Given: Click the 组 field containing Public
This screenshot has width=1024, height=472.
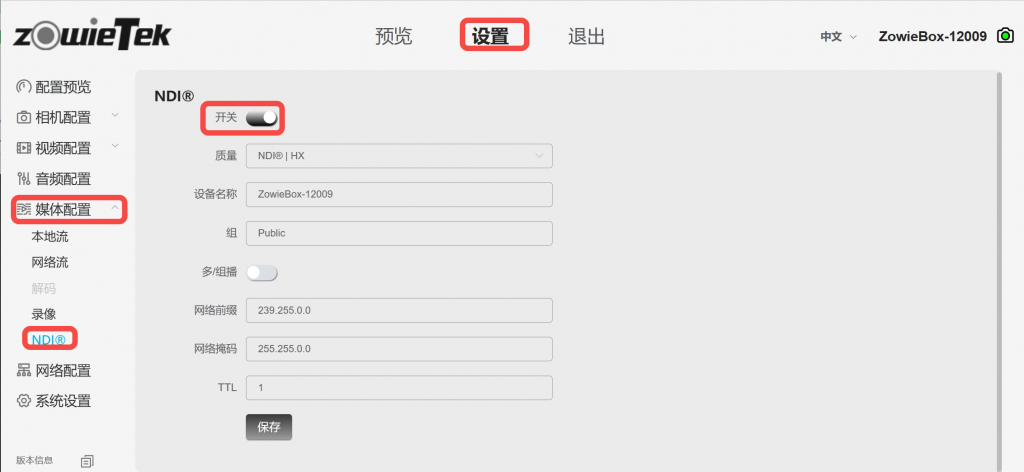Looking at the screenshot, I should tap(399, 233).
